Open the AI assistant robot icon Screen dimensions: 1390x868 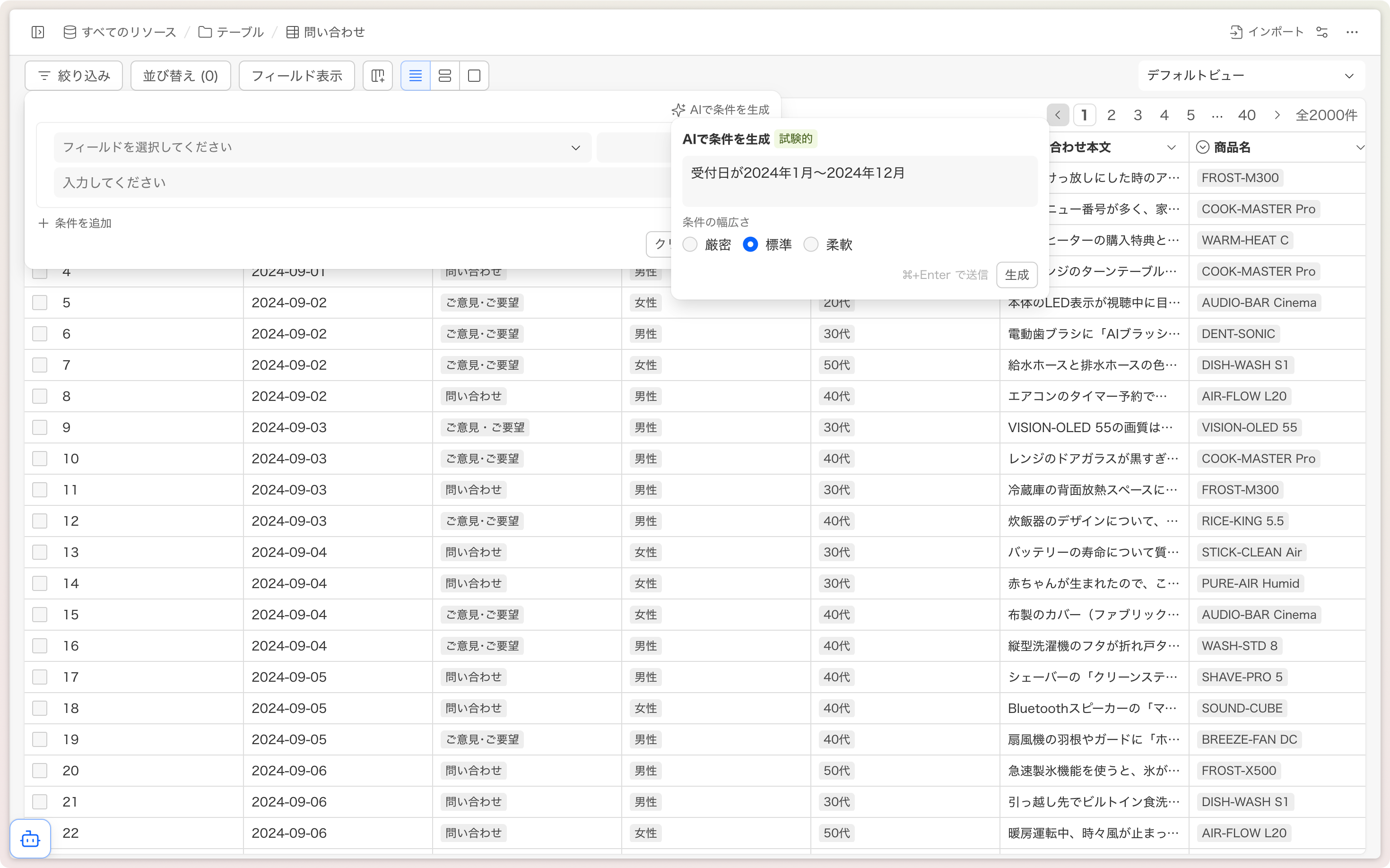[30, 839]
